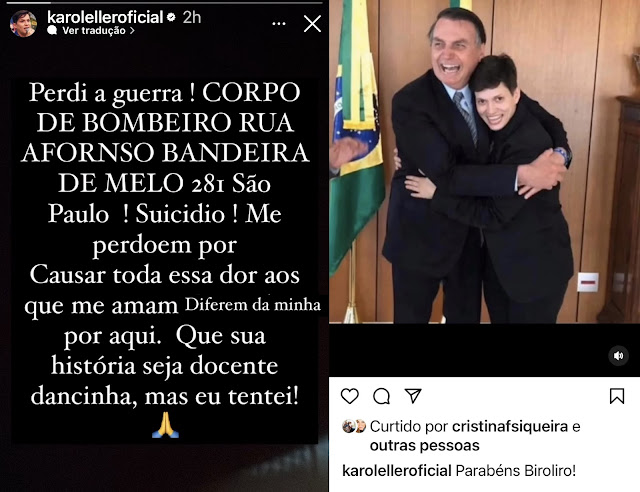Image resolution: width=640 pixels, height=492 pixels.
Task: Open comments via the speech bubble icon
Action: [381, 396]
